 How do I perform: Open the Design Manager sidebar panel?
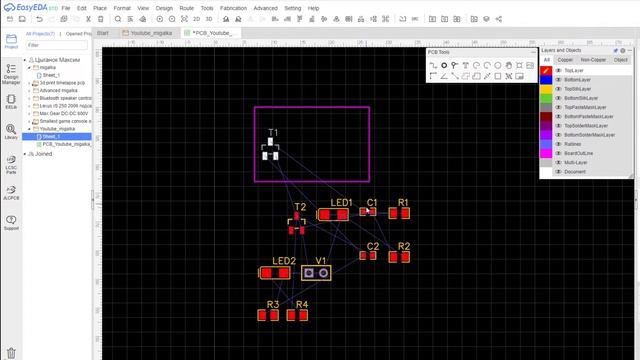(11, 74)
